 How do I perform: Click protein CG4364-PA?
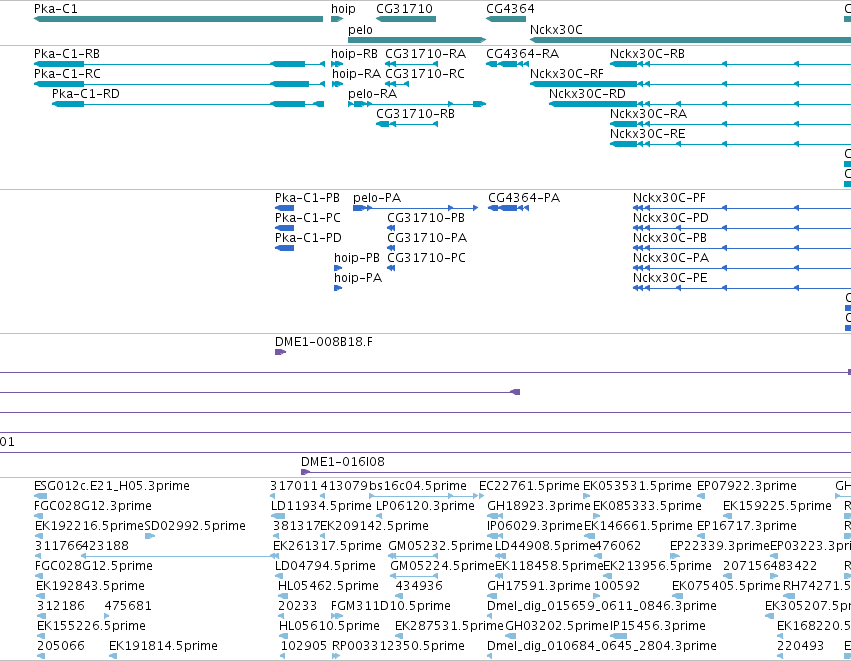(509, 208)
